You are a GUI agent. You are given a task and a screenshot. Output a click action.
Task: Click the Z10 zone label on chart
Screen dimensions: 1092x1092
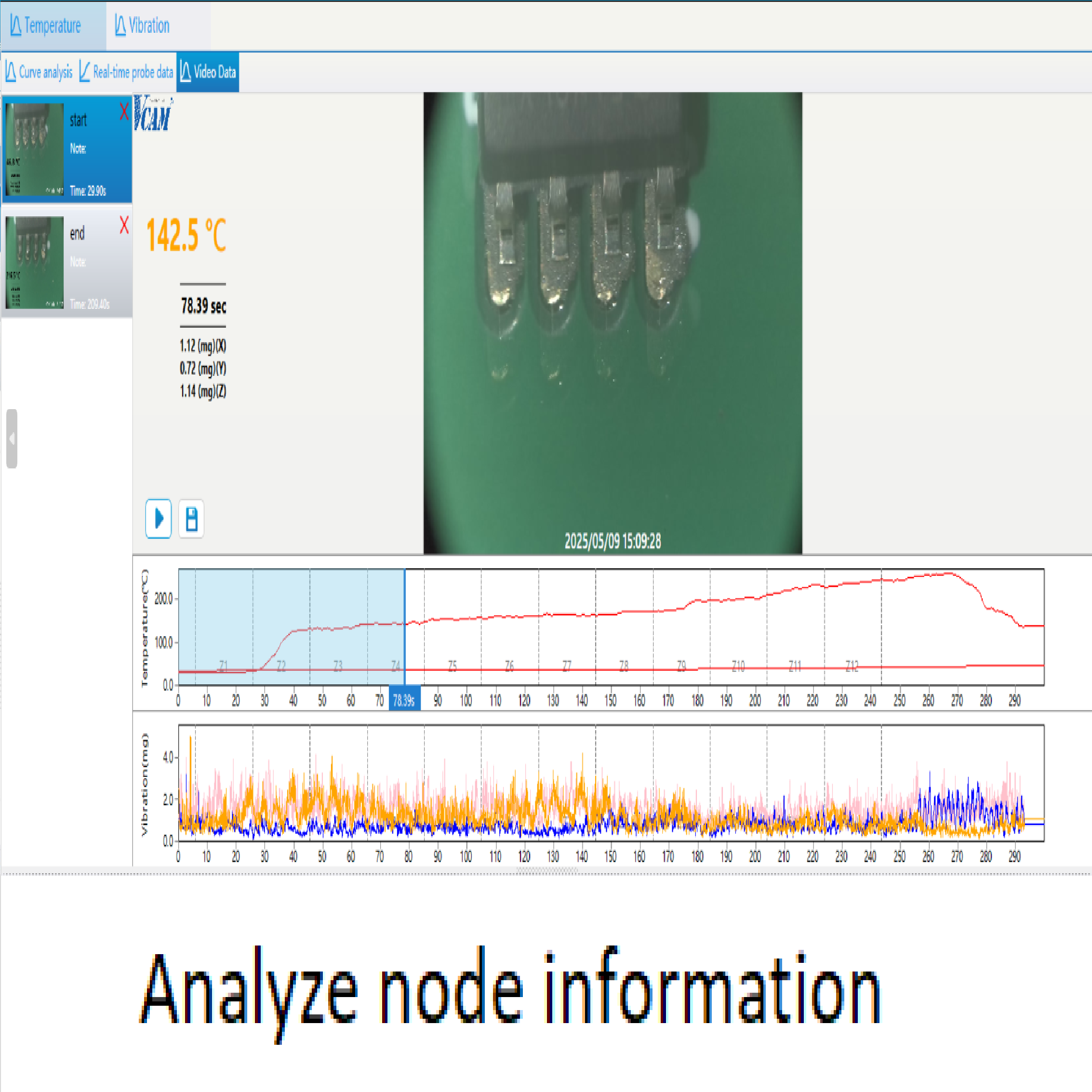click(x=738, y=666)
